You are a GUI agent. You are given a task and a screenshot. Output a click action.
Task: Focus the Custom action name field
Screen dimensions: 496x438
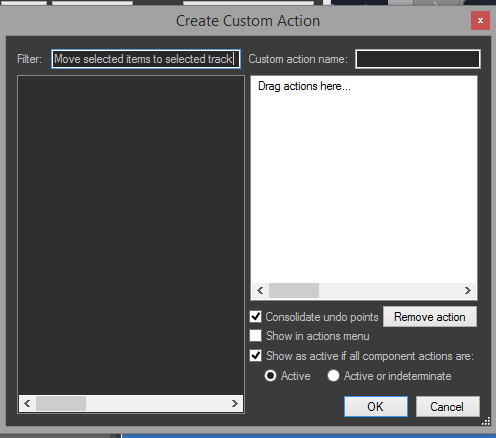click(x=418, y=59)
